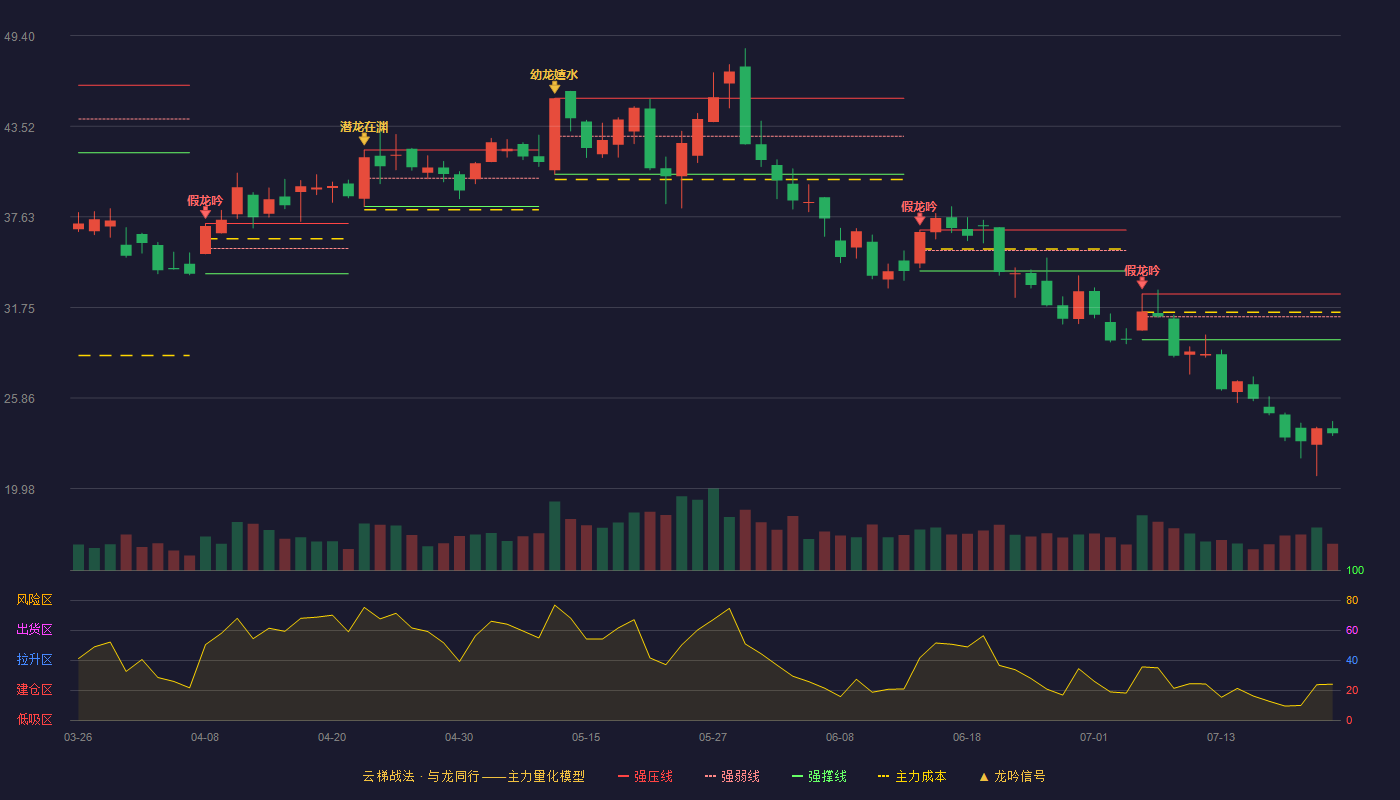Click the 04-20 date label
Screen dimensions: 1400x800
332,737
